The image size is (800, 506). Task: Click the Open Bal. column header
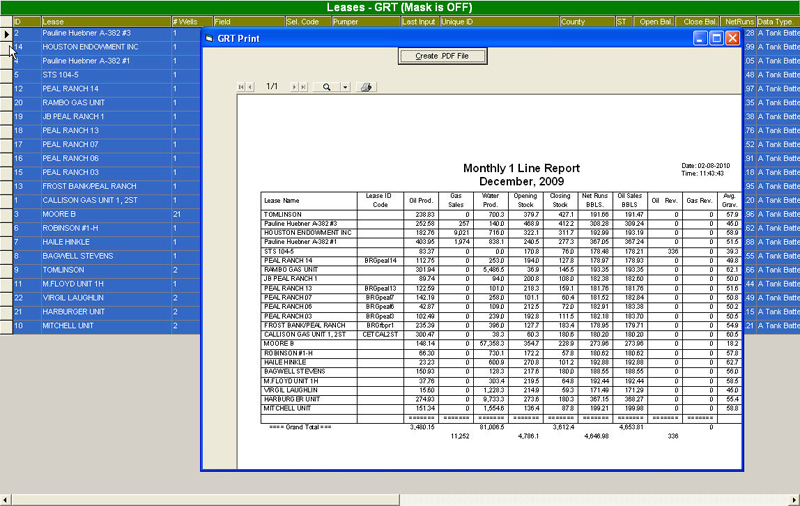tap(654, 21)
